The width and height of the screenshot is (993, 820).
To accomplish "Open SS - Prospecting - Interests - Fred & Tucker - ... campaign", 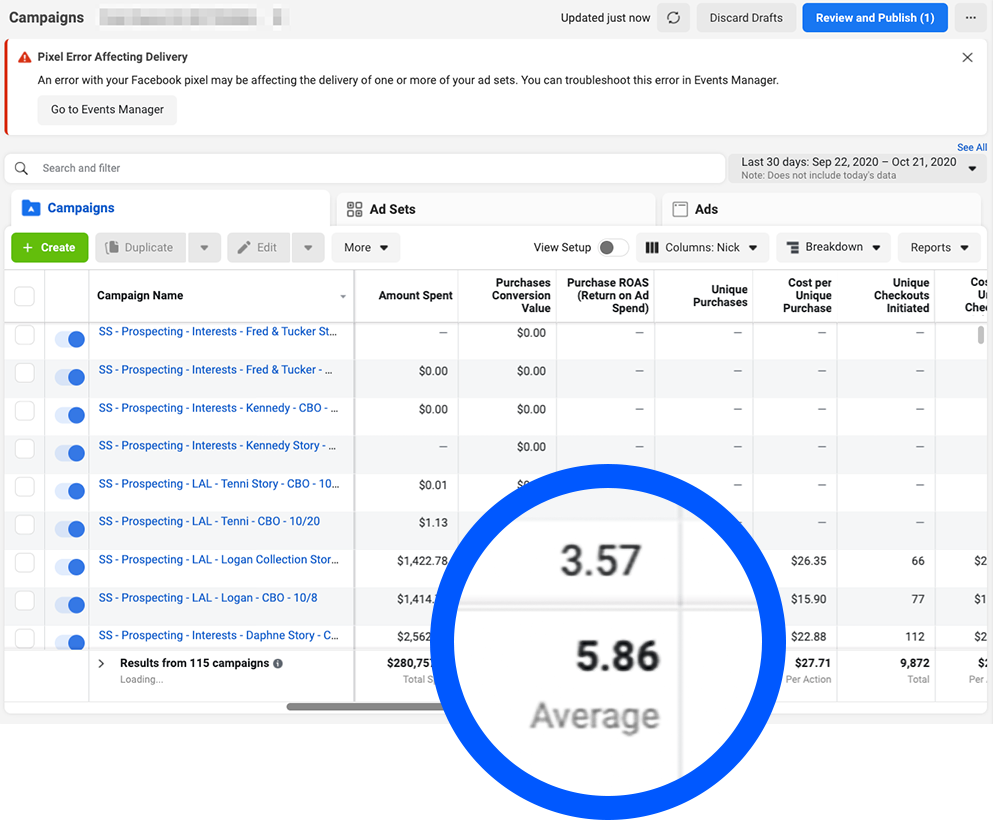I will coord(215,370).
